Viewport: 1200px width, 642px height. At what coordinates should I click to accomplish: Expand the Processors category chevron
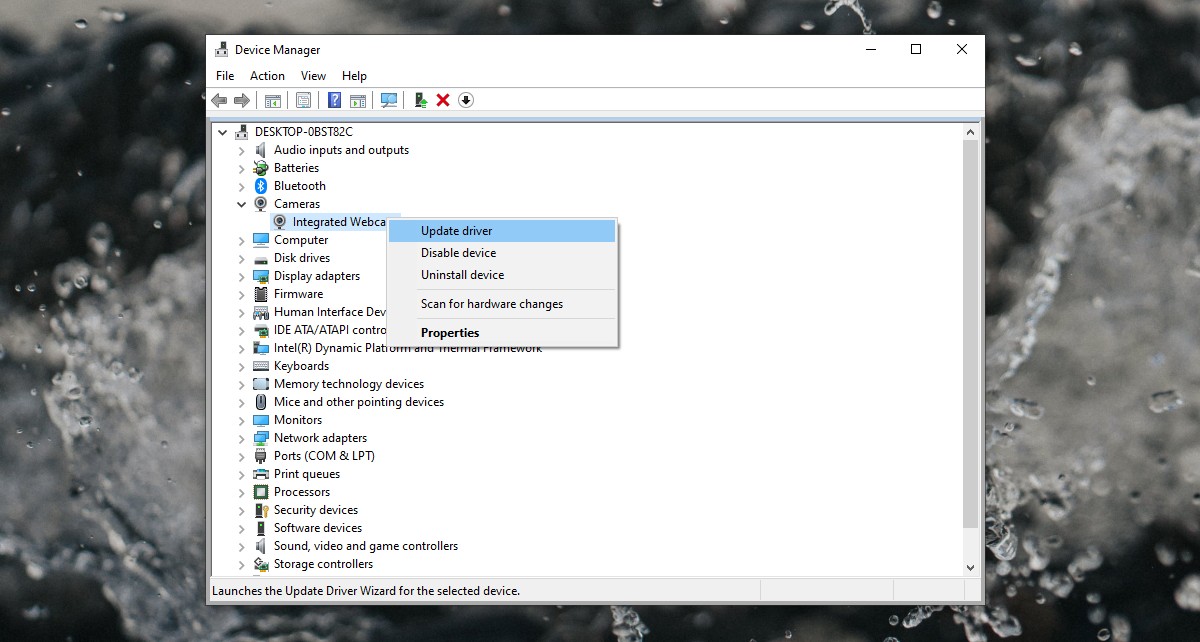pyautogui.click(x=241, y=492)
